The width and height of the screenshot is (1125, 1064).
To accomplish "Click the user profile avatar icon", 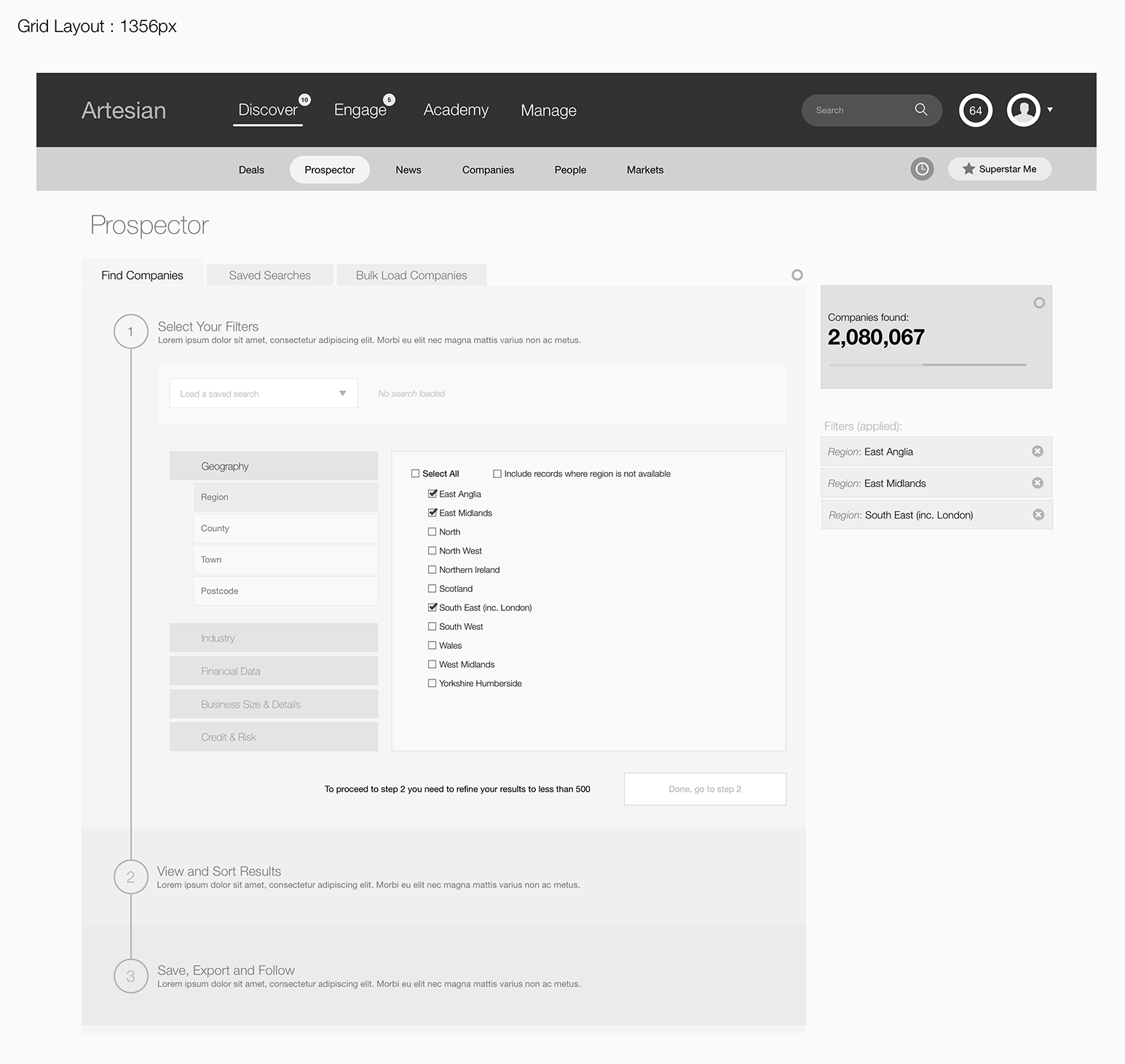I will [1023, 111].
